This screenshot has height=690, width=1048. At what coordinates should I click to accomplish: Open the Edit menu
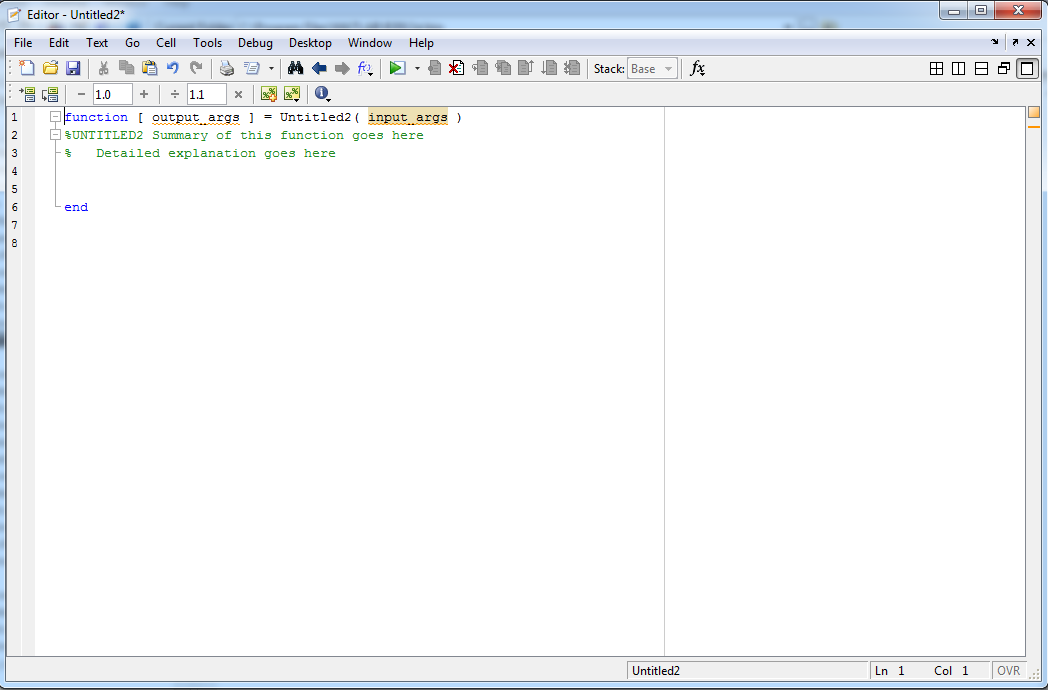pos(59,43)
